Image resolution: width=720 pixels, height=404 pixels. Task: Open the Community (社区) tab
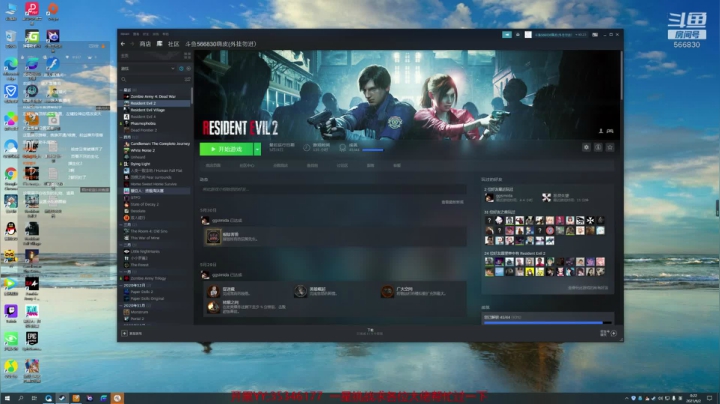(173, 44)
